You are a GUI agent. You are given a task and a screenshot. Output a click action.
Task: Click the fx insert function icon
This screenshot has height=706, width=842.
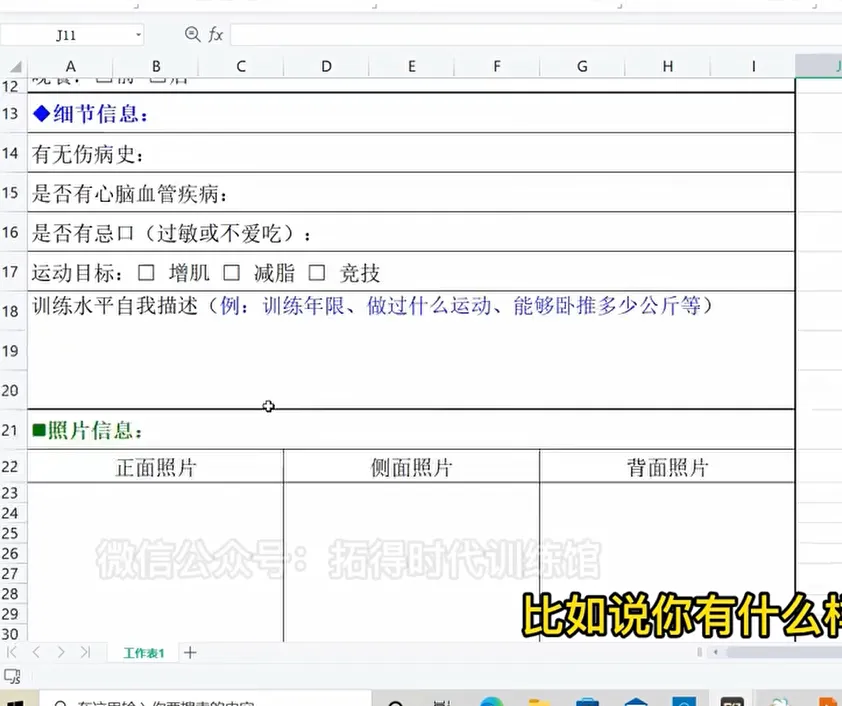(x=216, y=35)
